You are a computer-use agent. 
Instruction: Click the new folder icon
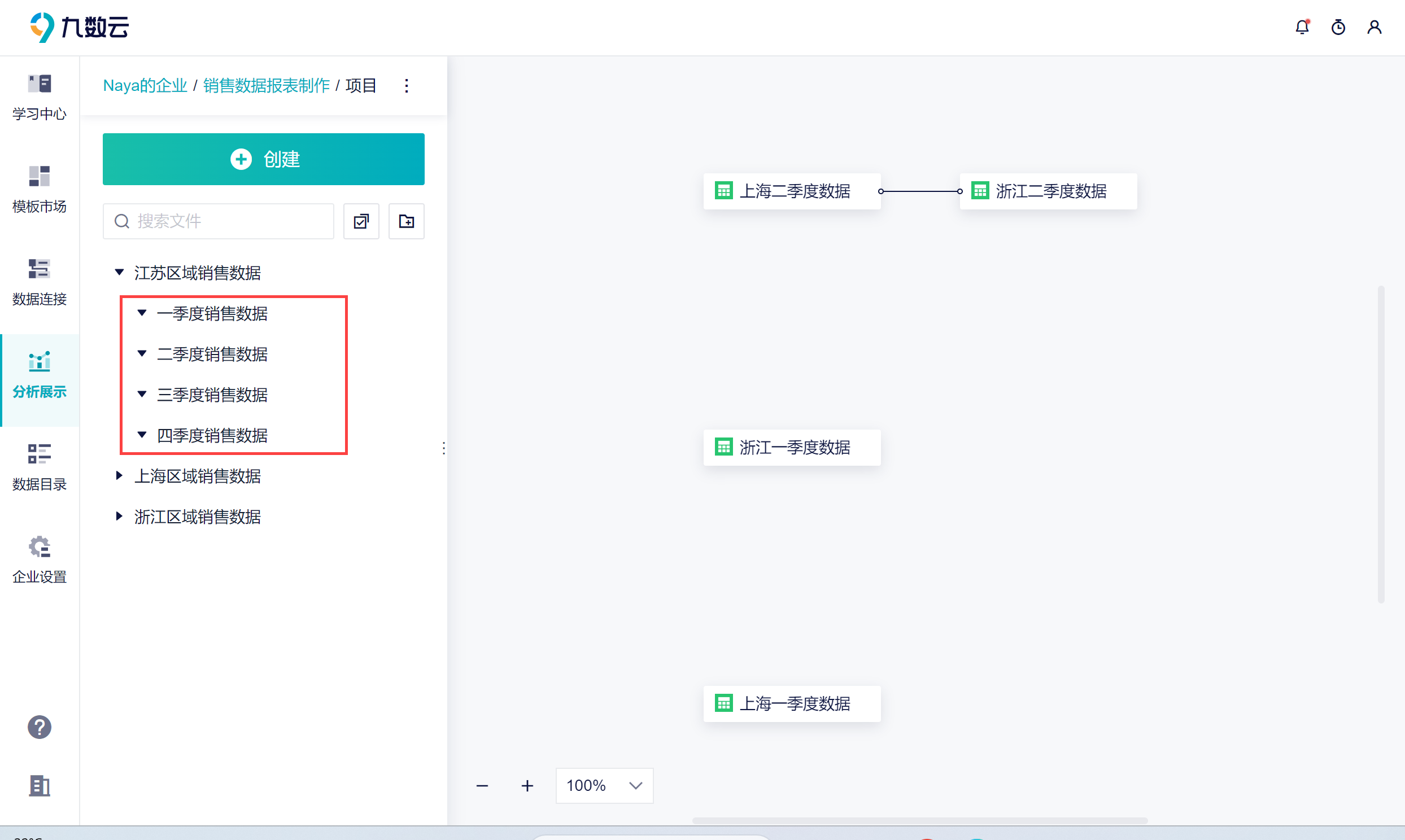click(x=407, y=221)
